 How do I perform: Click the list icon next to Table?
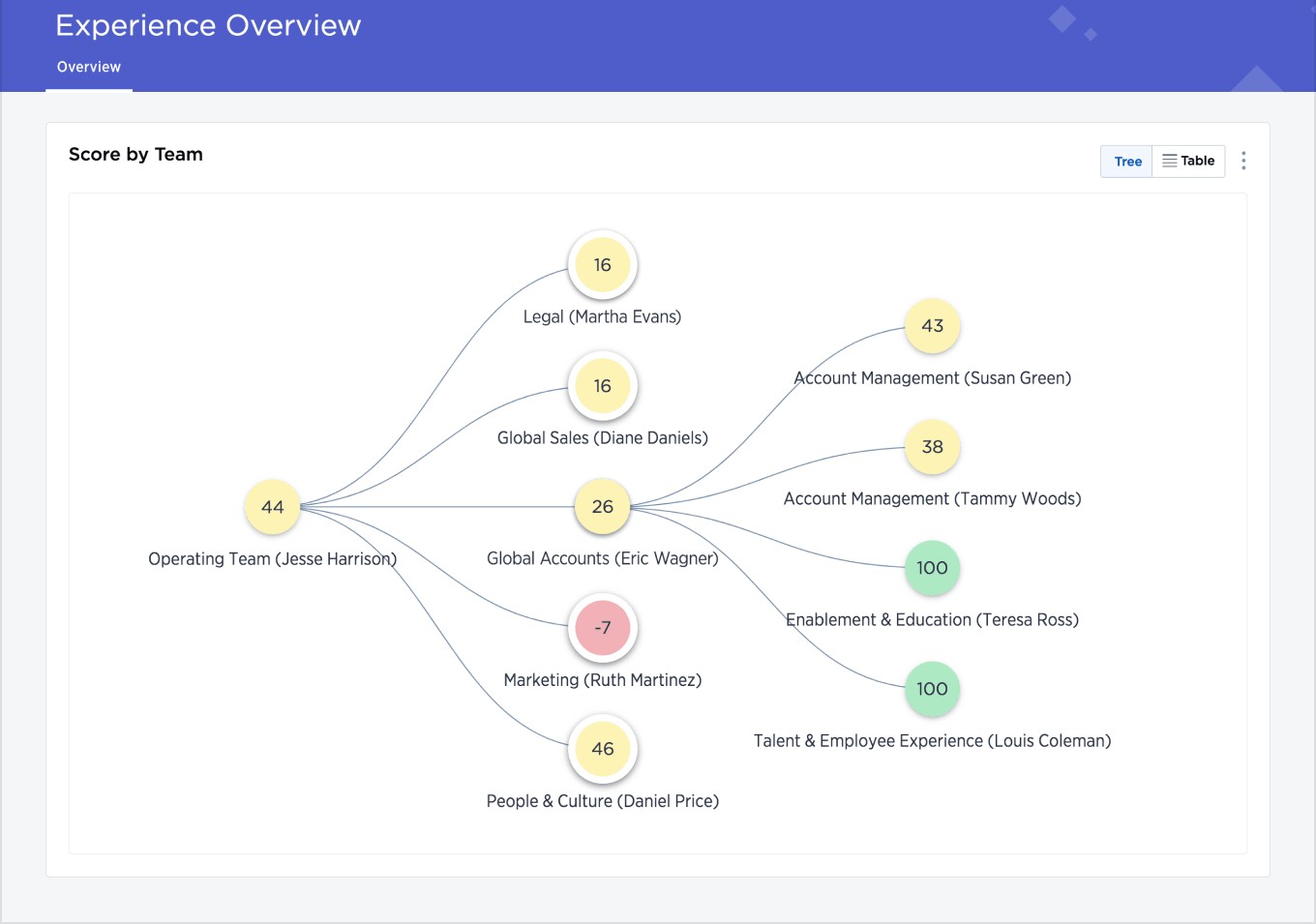1167,161
